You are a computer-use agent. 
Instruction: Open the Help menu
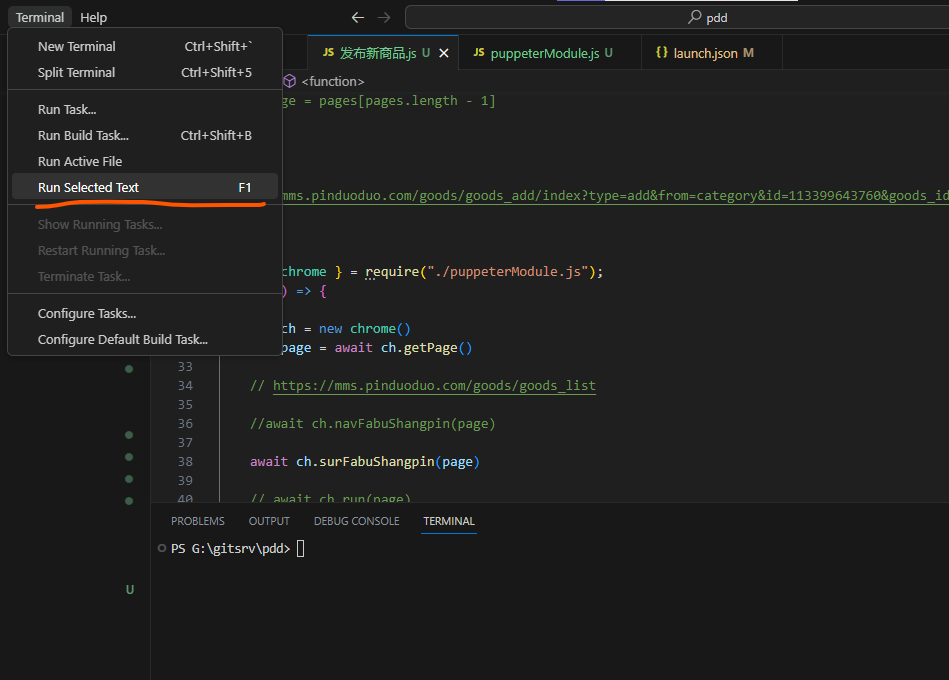pyautogui.click(x=93, y=17)
